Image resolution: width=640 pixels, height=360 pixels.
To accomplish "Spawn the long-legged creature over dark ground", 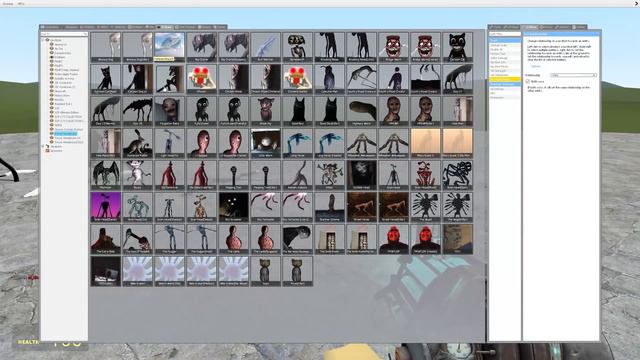I will click(425, 79).
